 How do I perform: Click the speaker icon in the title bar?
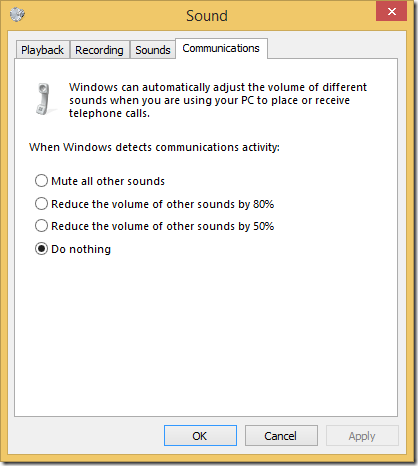(17, 14)
